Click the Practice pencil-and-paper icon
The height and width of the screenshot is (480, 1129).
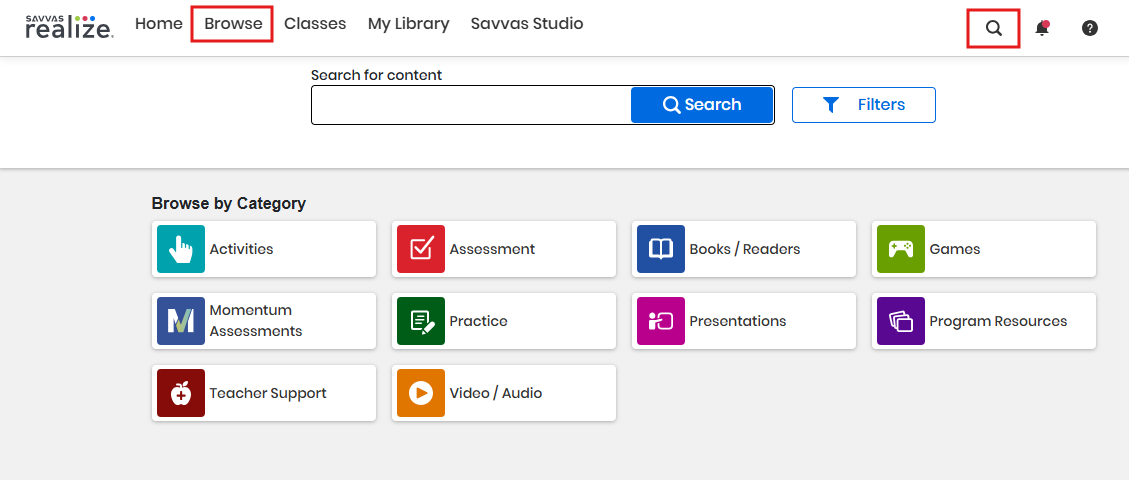click(421, 321)
